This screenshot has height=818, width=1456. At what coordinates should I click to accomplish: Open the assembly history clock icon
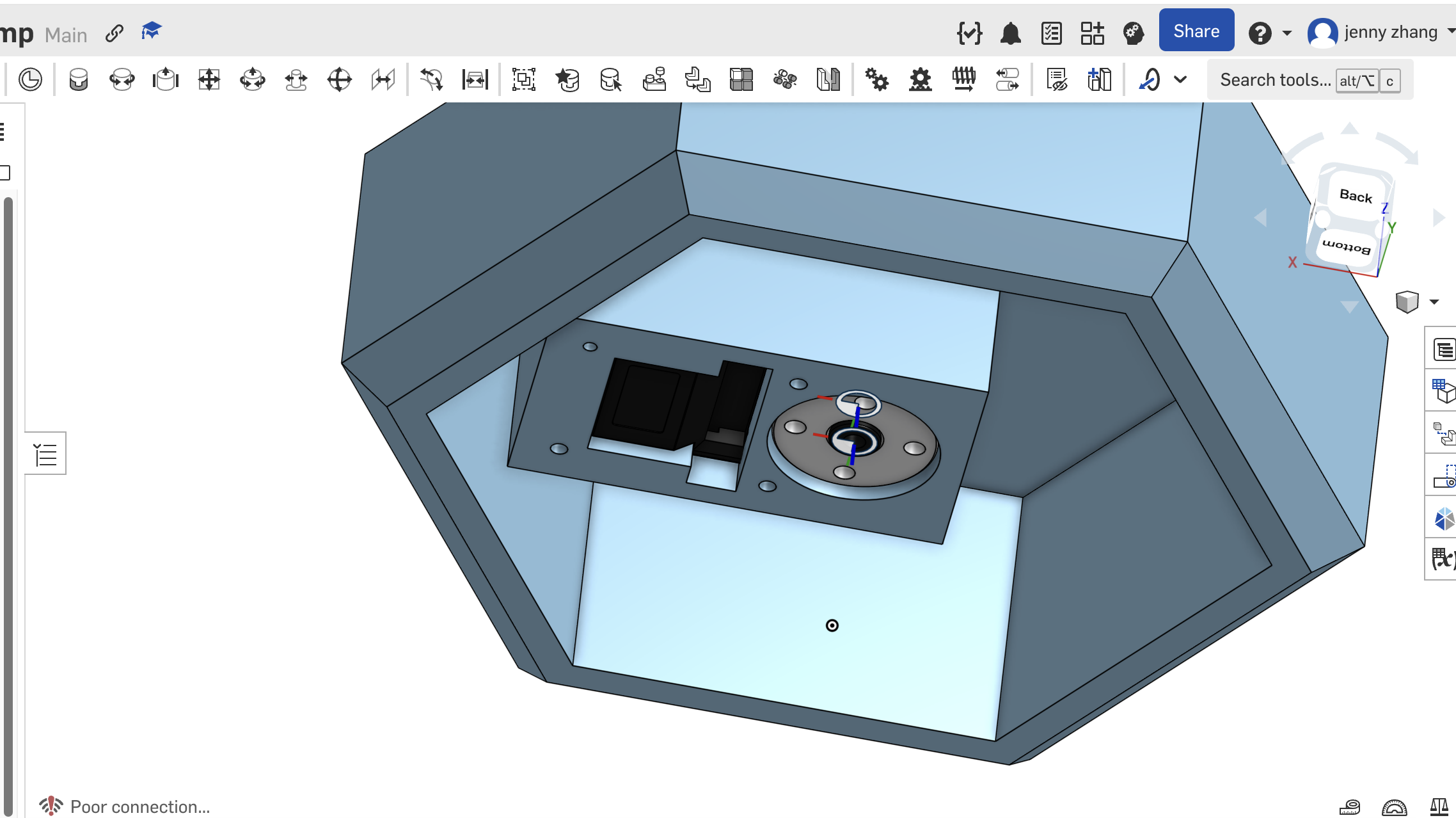tap(30, 80)
